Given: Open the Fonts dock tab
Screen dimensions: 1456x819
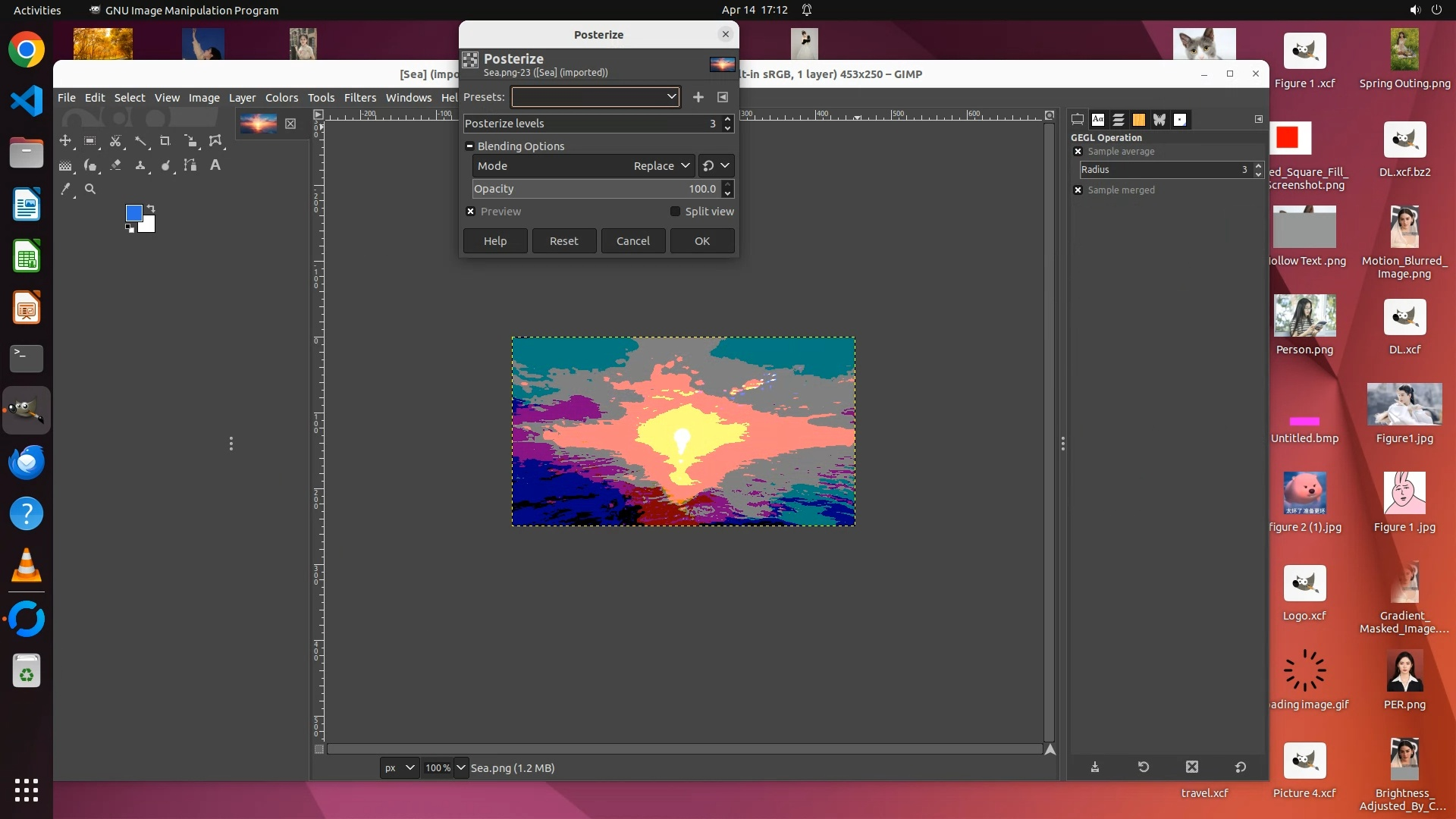Looking at the screenshot, I should coord(1098,120).
